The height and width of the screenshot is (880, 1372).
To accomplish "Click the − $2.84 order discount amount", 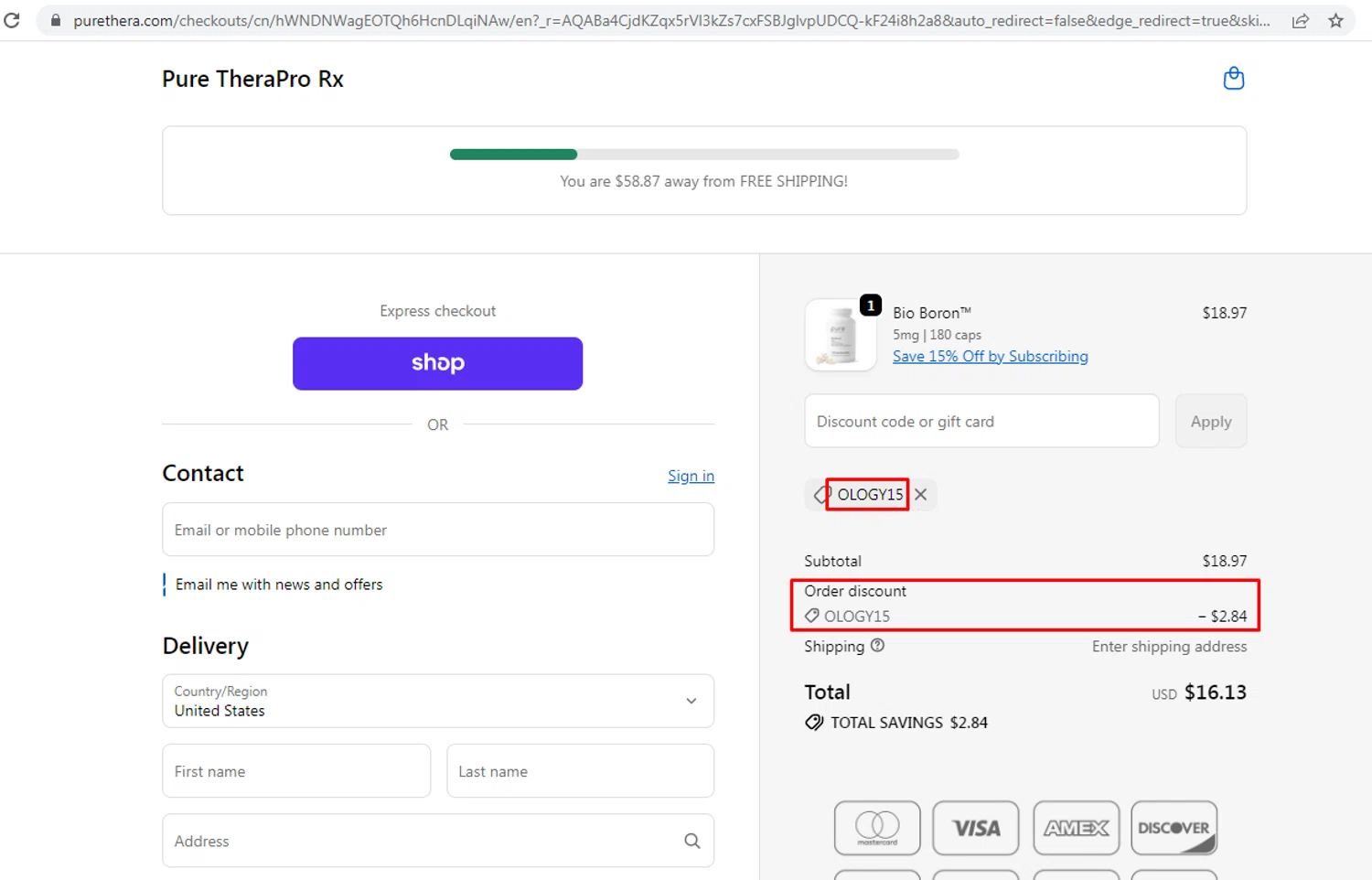I will point(1223,617).
